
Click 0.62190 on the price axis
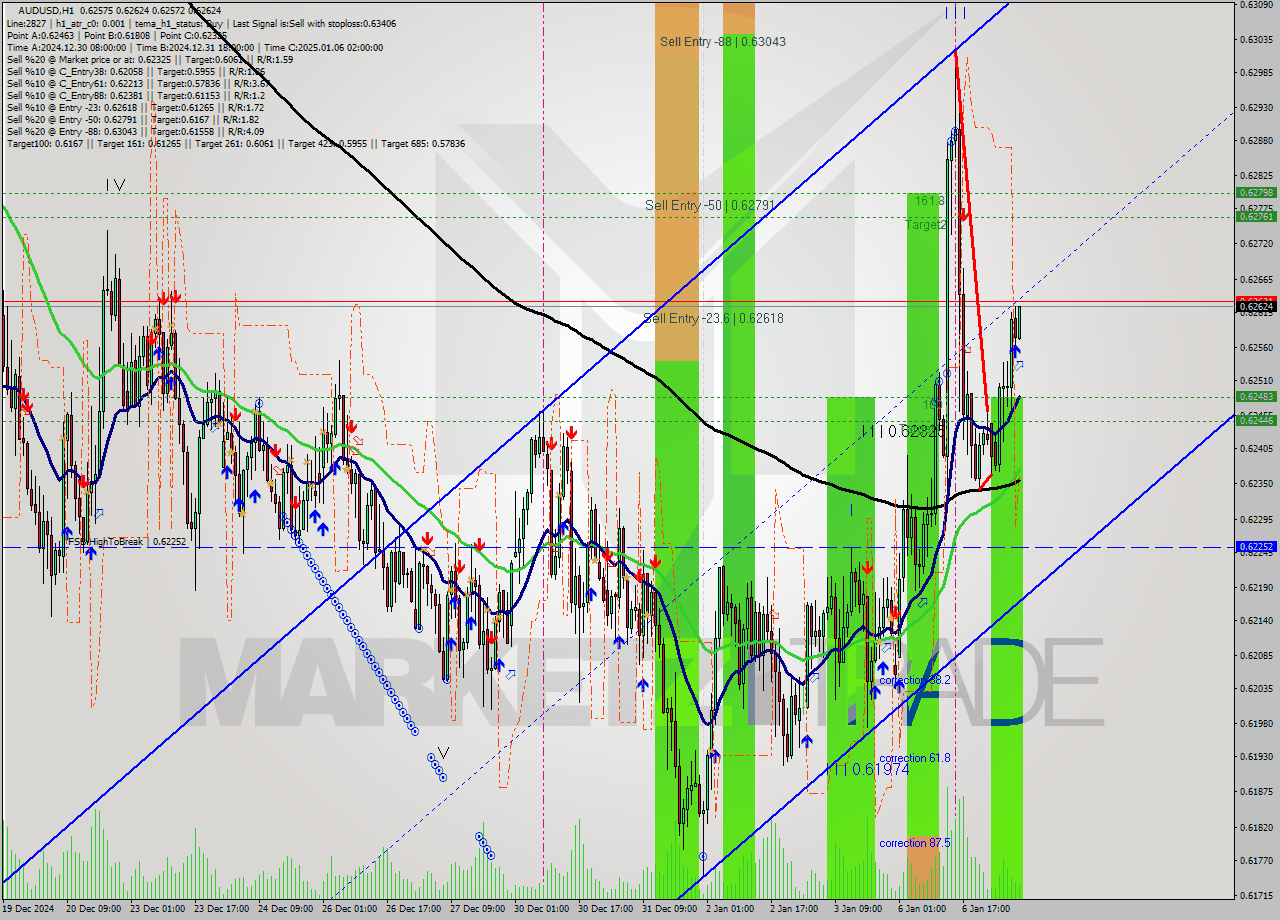[1256, 587]
